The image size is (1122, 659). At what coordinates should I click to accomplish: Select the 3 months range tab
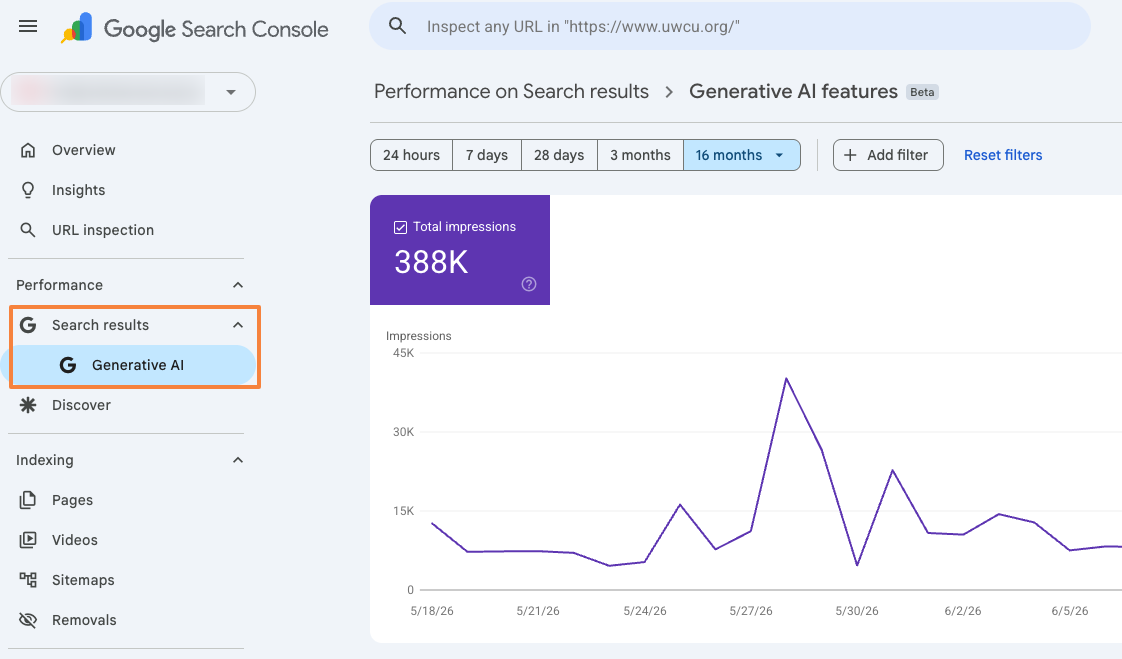tap(640, 155)
